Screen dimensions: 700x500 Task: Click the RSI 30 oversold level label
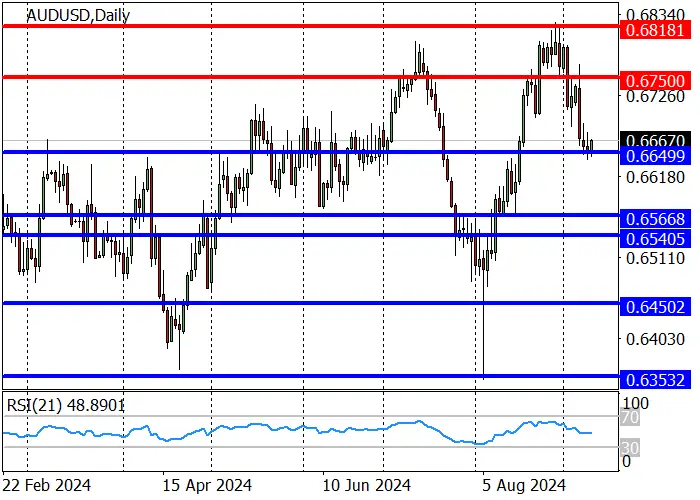[630, 447]
